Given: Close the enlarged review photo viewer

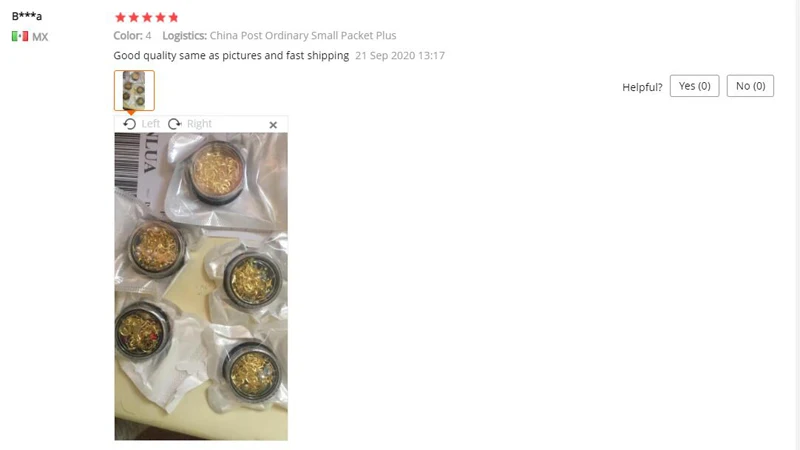Looking at the screenshot, I should [x=273, y=124].
